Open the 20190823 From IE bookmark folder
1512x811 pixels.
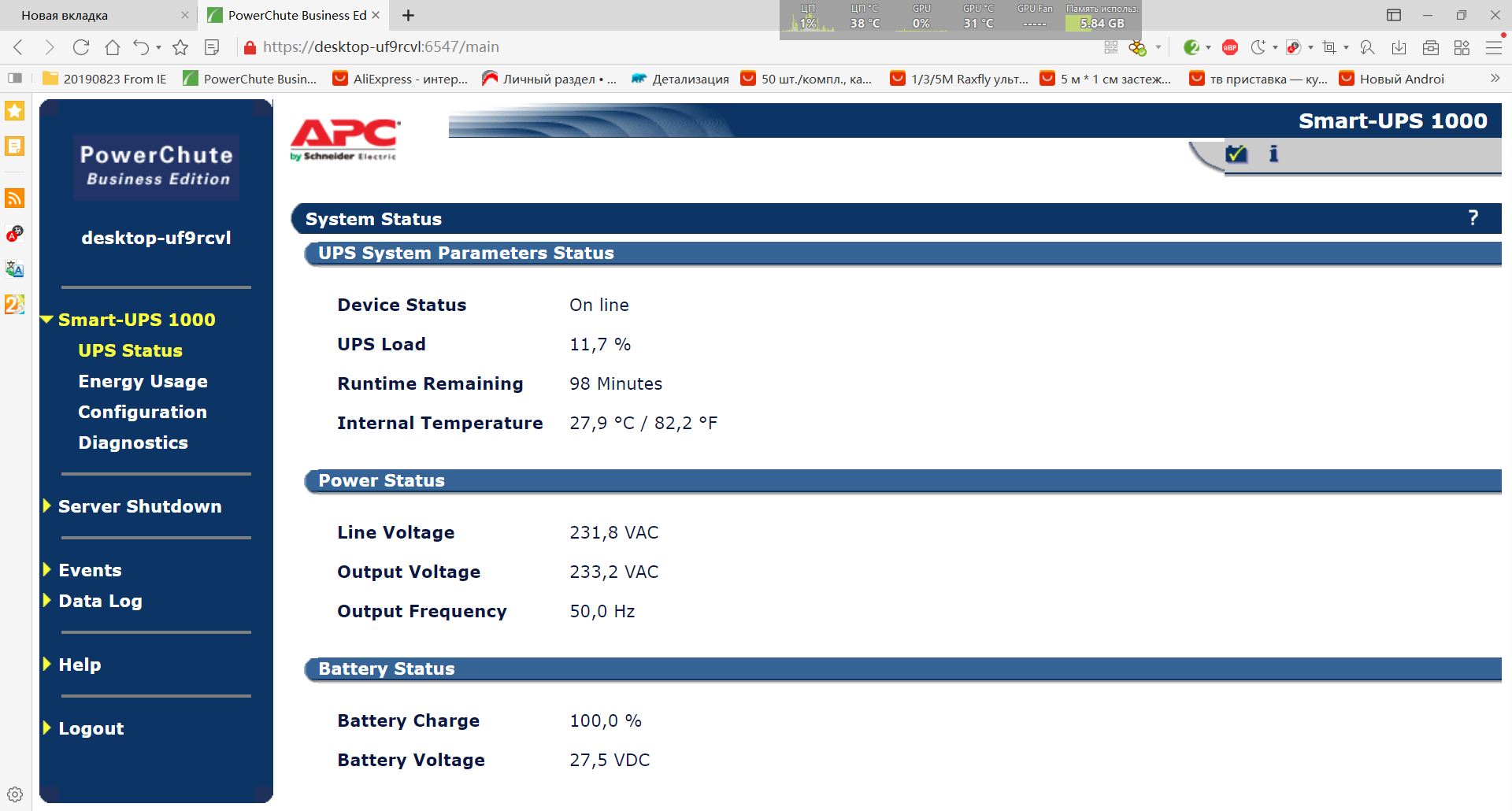pos(105,79)
